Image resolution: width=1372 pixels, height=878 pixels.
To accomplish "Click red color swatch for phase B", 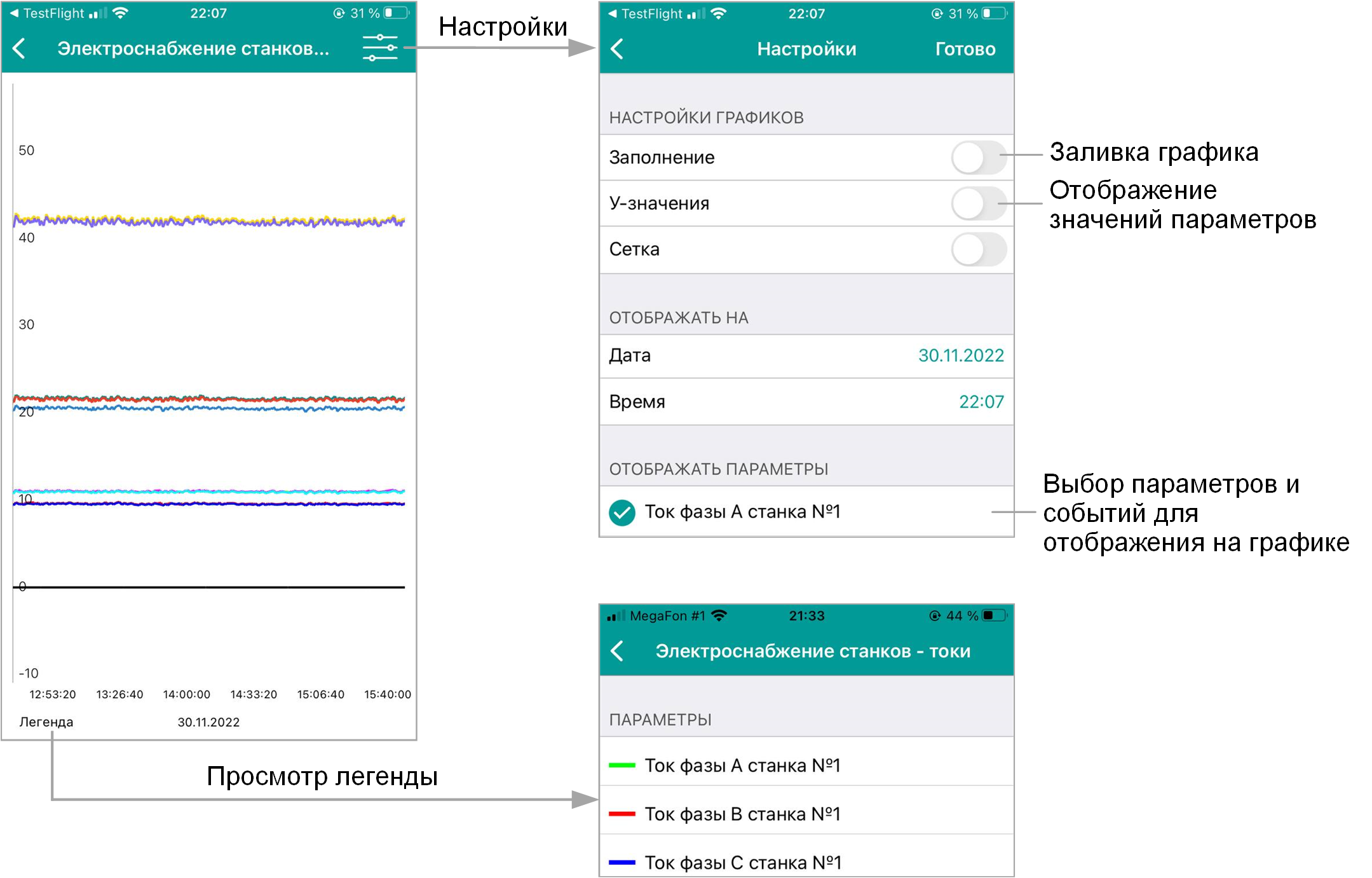I will (x=621, y=814).
